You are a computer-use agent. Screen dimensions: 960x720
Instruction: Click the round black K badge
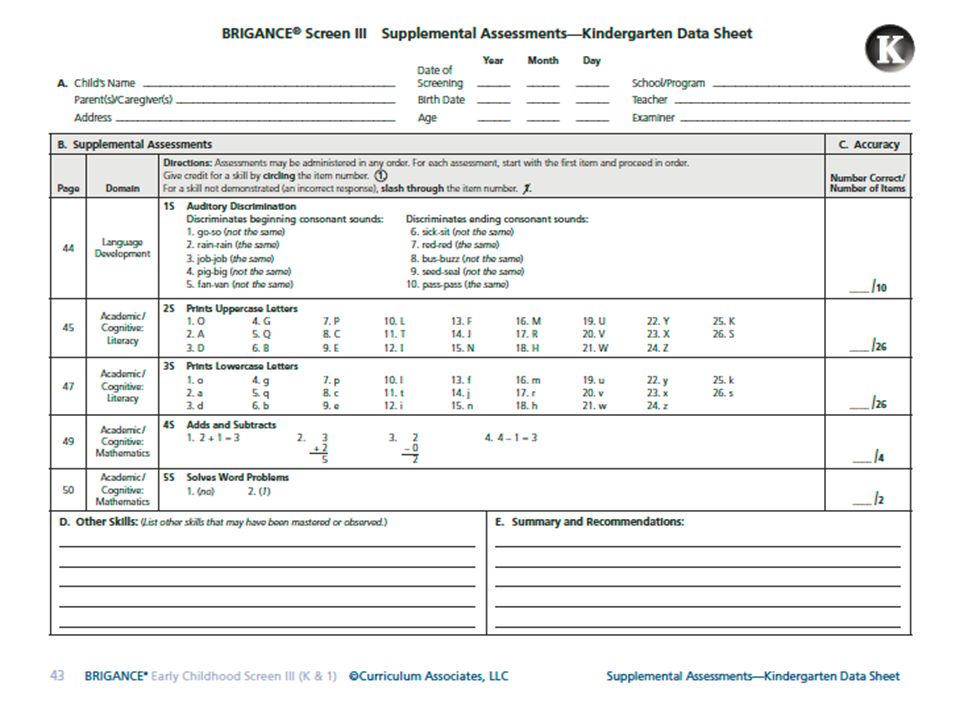coord(889,49)
